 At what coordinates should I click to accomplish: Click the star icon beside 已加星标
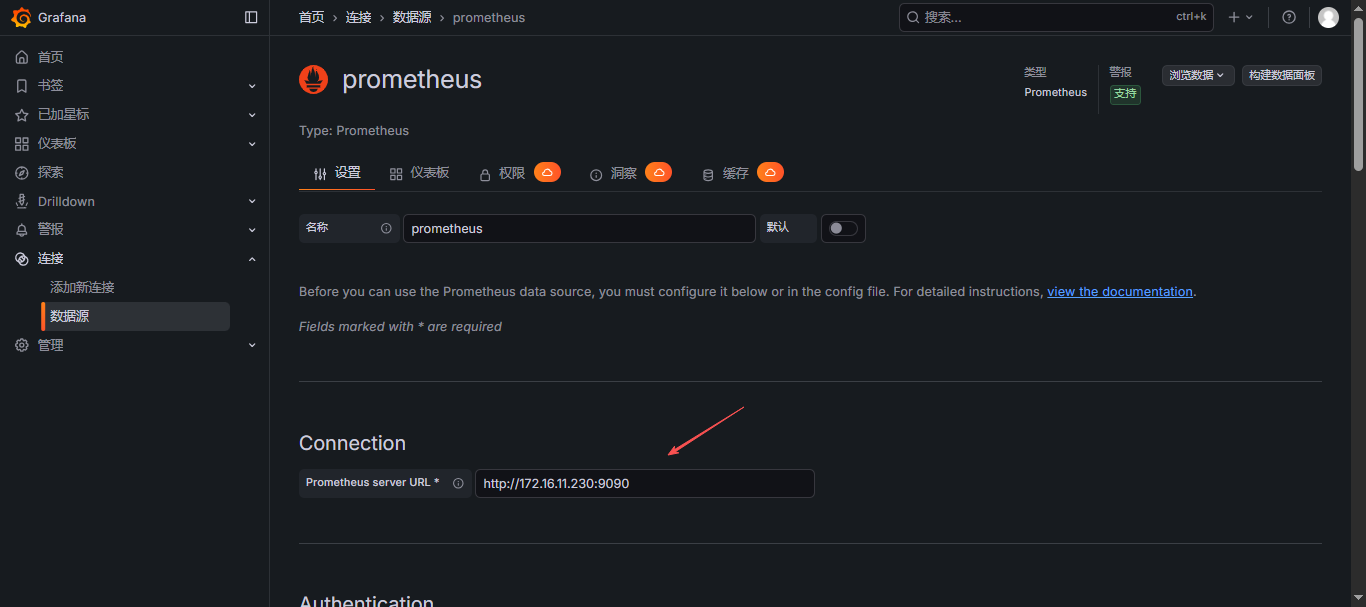(21, 115)
